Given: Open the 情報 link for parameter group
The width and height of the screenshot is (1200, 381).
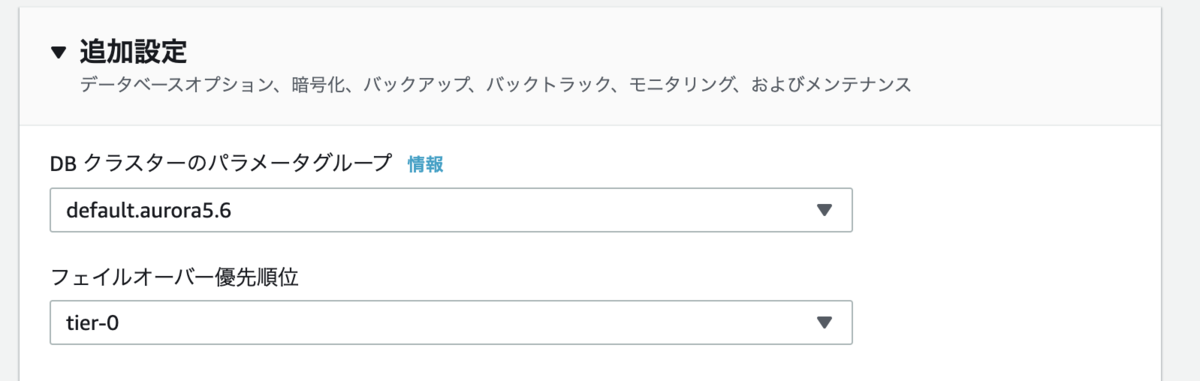Looking at the screenshot, I should tap(425, 165).
